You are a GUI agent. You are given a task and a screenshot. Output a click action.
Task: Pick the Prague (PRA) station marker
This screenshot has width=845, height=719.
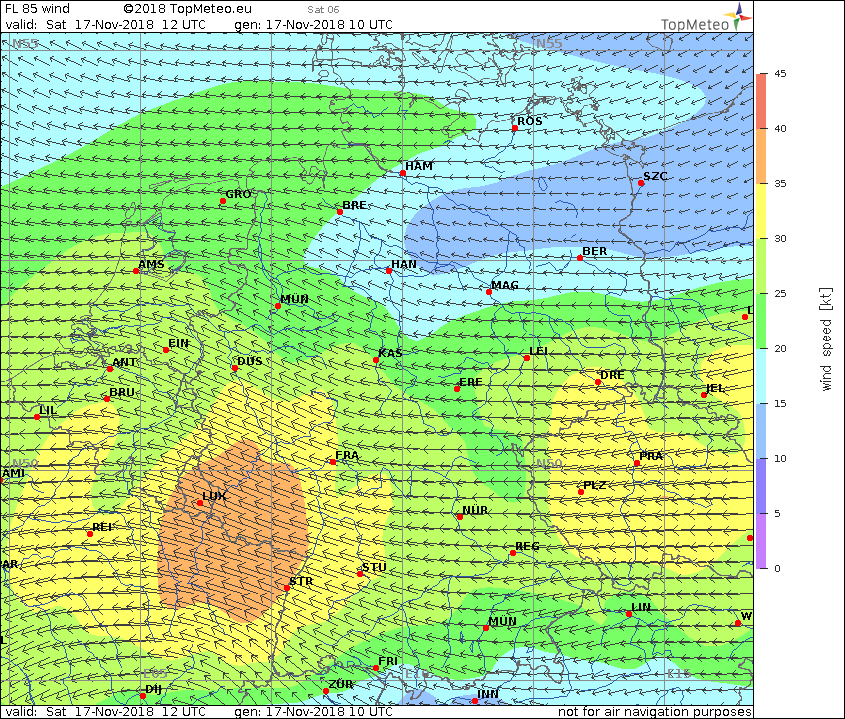coord(637,463)
